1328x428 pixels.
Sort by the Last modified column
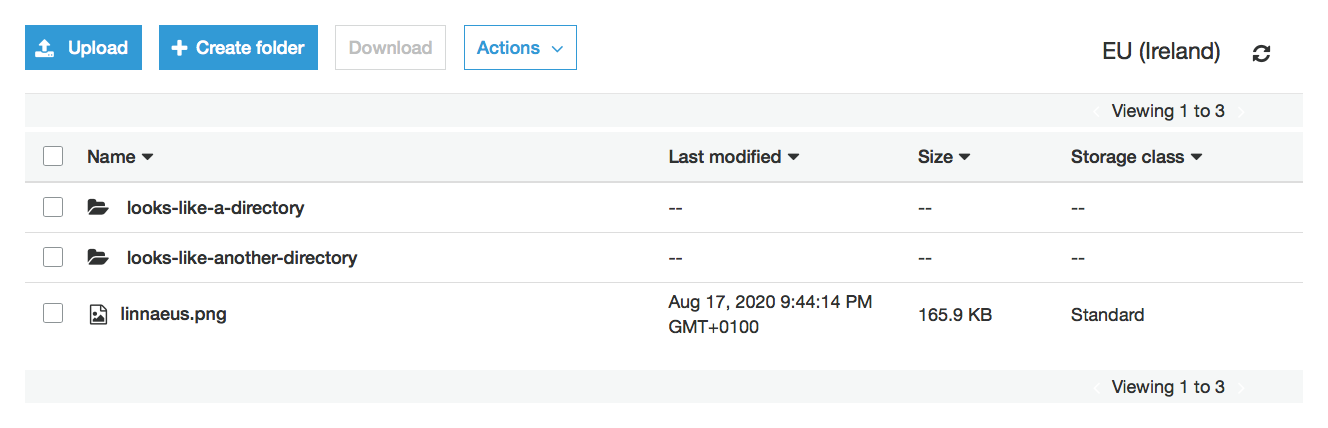(734, 157)
